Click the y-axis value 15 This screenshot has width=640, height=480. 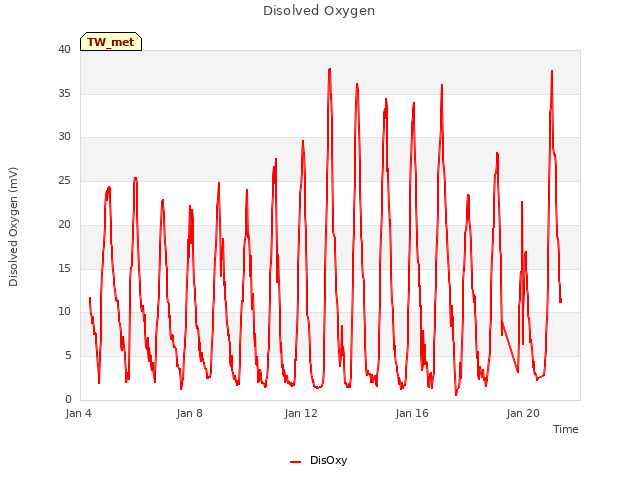pos(64,268)
